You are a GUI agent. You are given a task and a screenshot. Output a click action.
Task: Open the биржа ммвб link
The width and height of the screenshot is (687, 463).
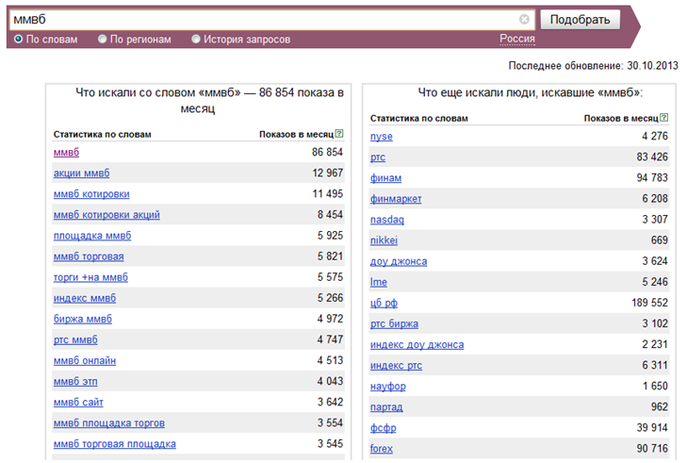coord(82,319)
